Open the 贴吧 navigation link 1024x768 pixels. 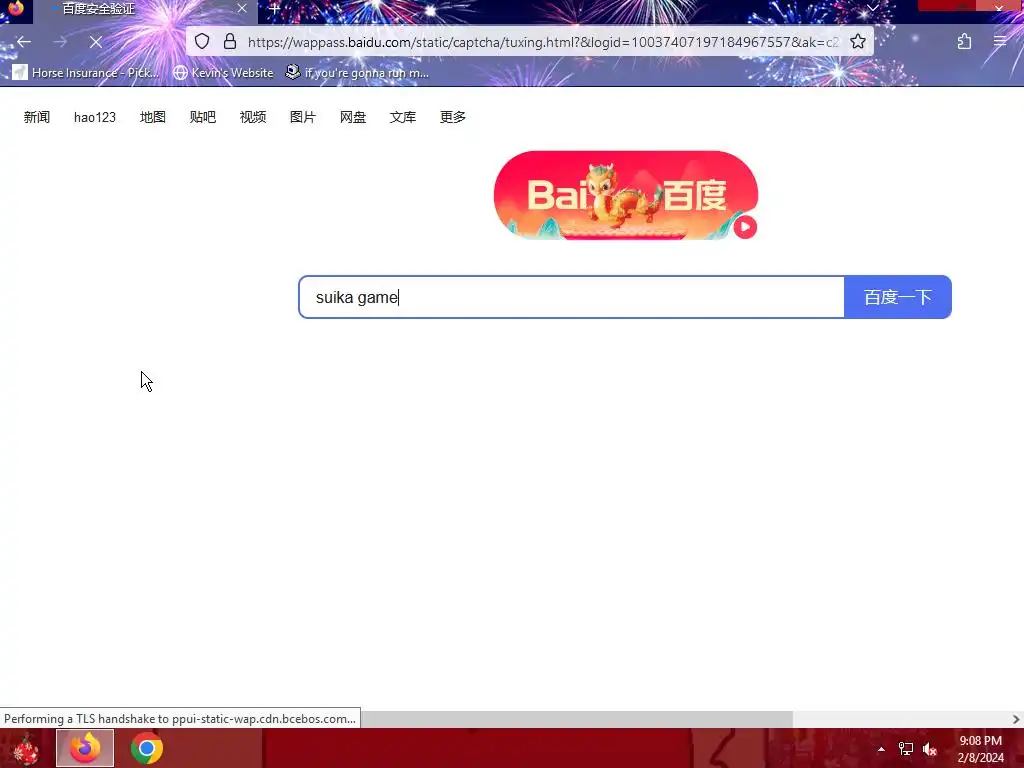pos(202,117)
